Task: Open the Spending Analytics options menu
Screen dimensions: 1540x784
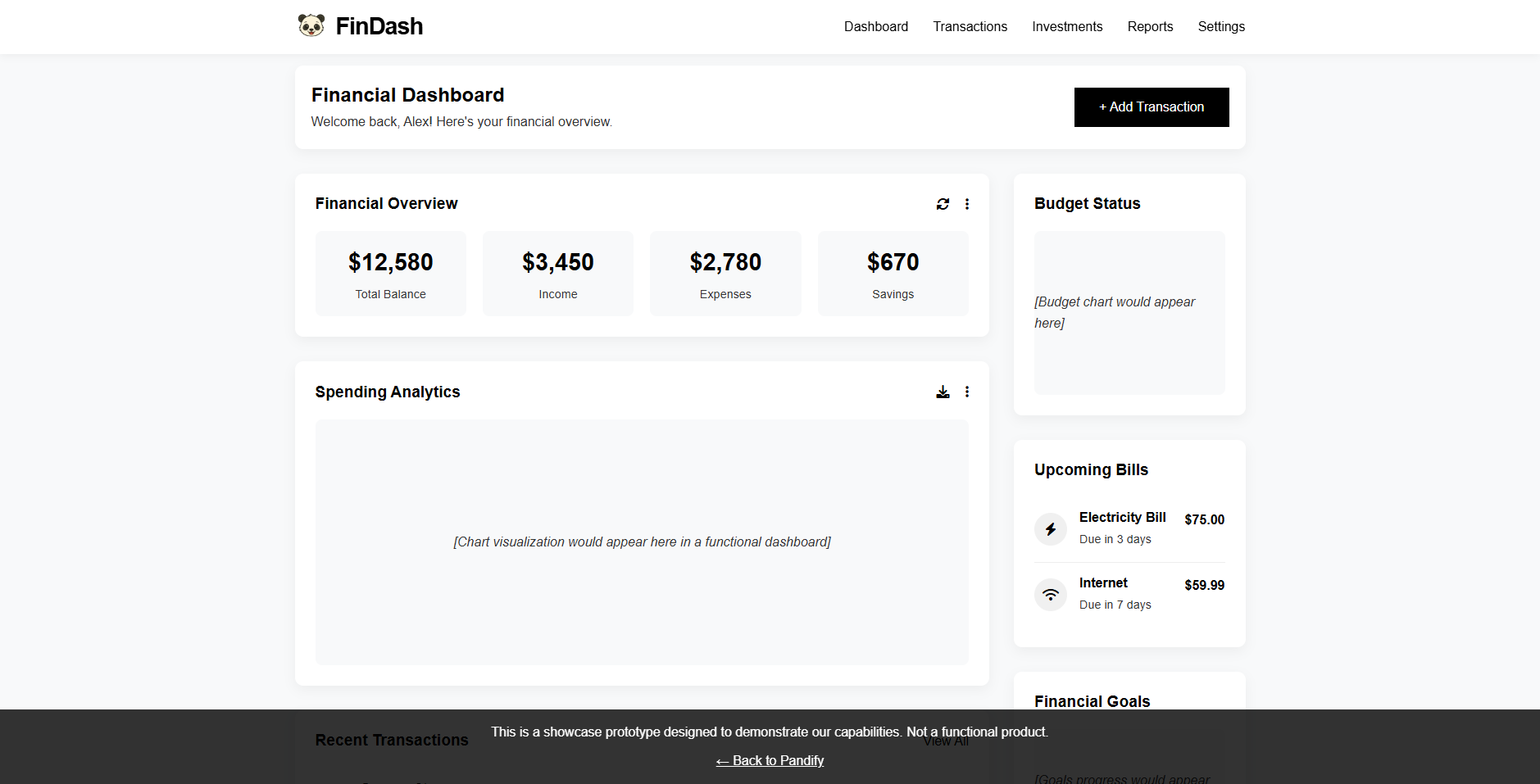Action: (967, 392)
